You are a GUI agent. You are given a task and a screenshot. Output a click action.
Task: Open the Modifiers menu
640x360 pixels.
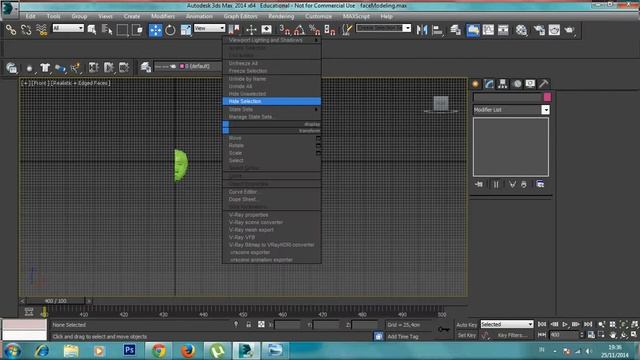tap(163, 16)
